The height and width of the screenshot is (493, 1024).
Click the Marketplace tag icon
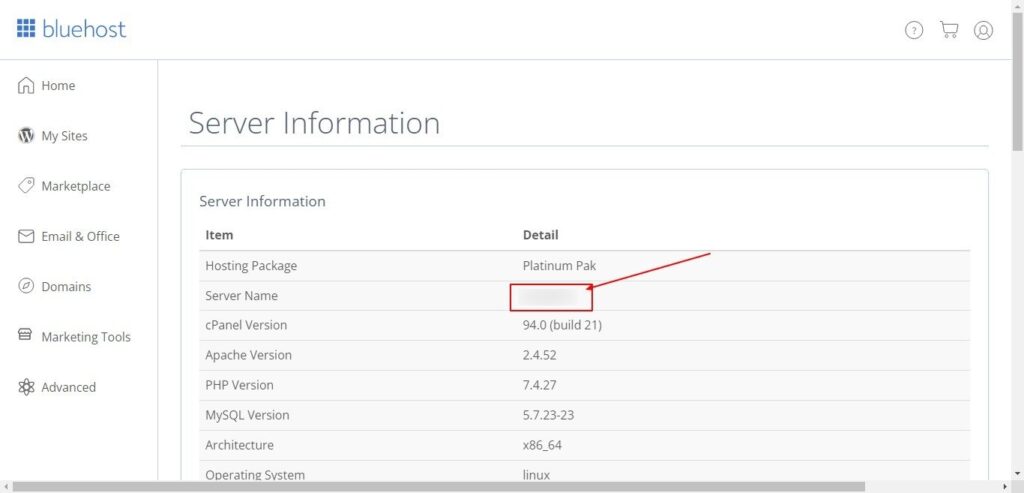[26, 186]
